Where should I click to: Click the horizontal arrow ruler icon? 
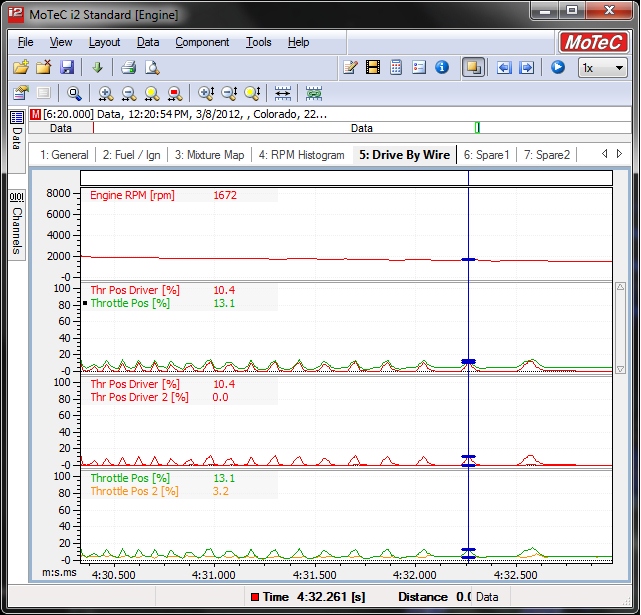[282, 94]
